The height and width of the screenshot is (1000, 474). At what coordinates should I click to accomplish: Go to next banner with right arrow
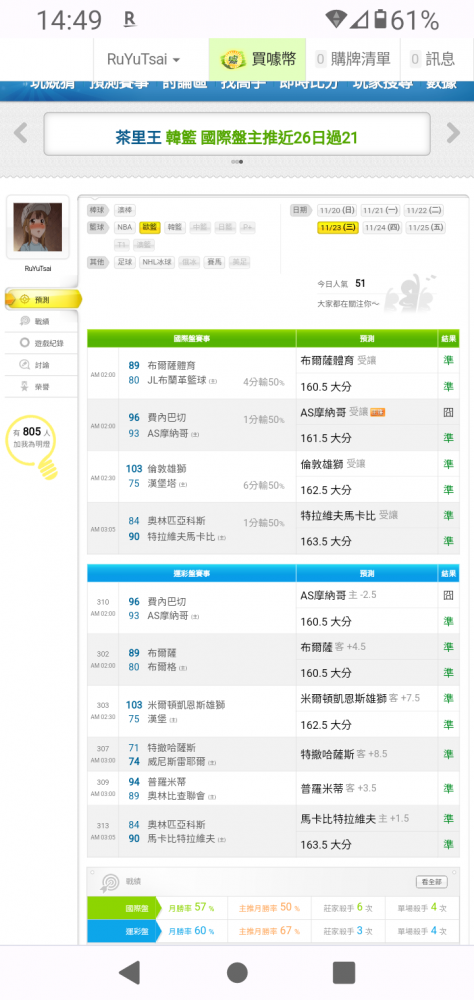click(x=453, y=133)
